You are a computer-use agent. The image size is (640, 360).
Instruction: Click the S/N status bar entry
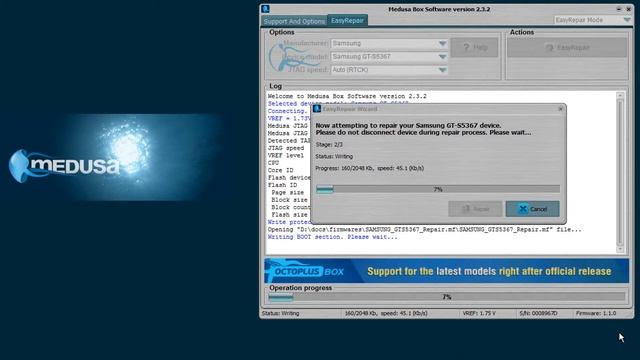[x=538, y=313]
